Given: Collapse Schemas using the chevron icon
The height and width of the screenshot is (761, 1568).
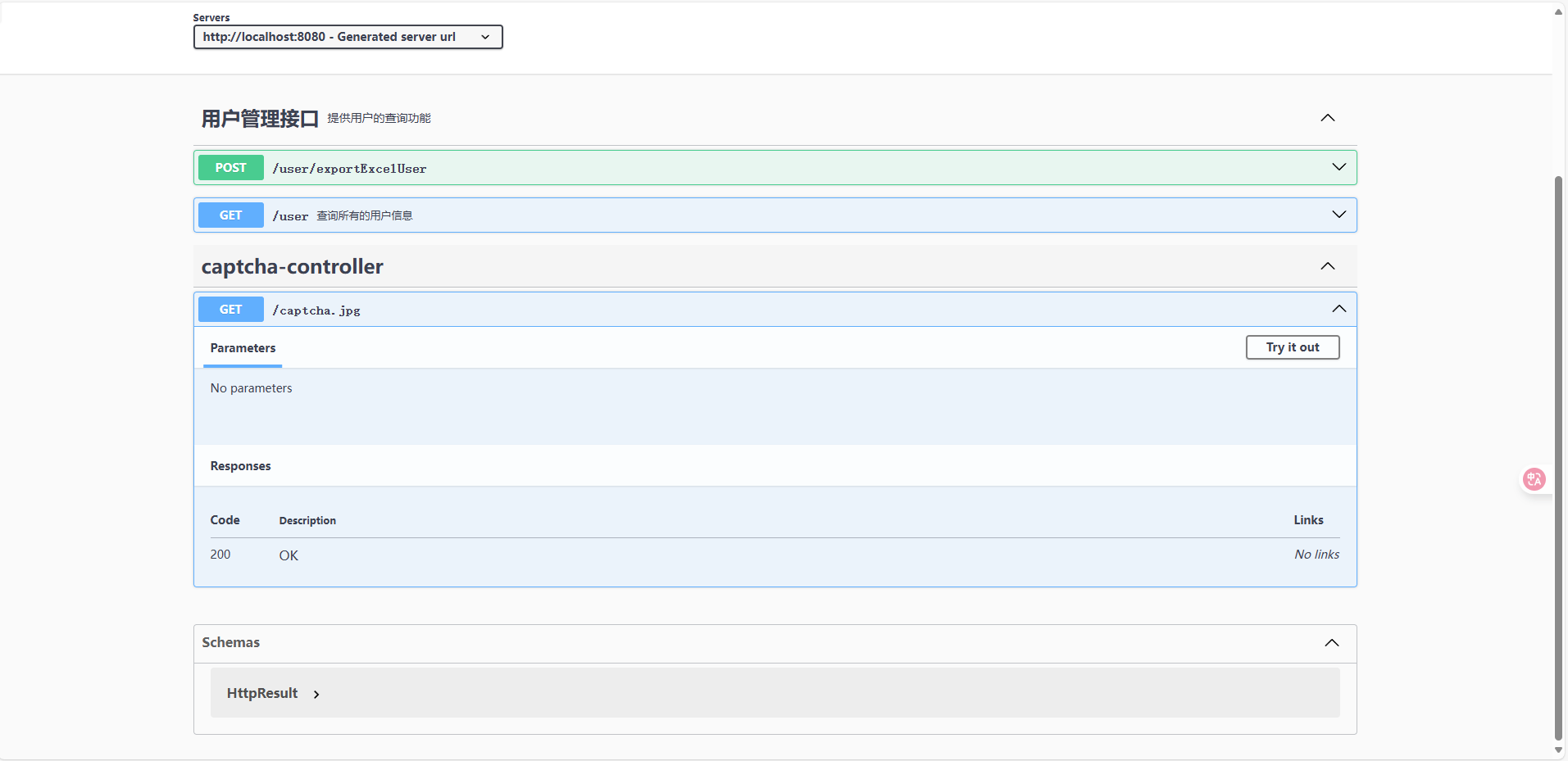Looking at the screenshot, I should (1331, 643).
